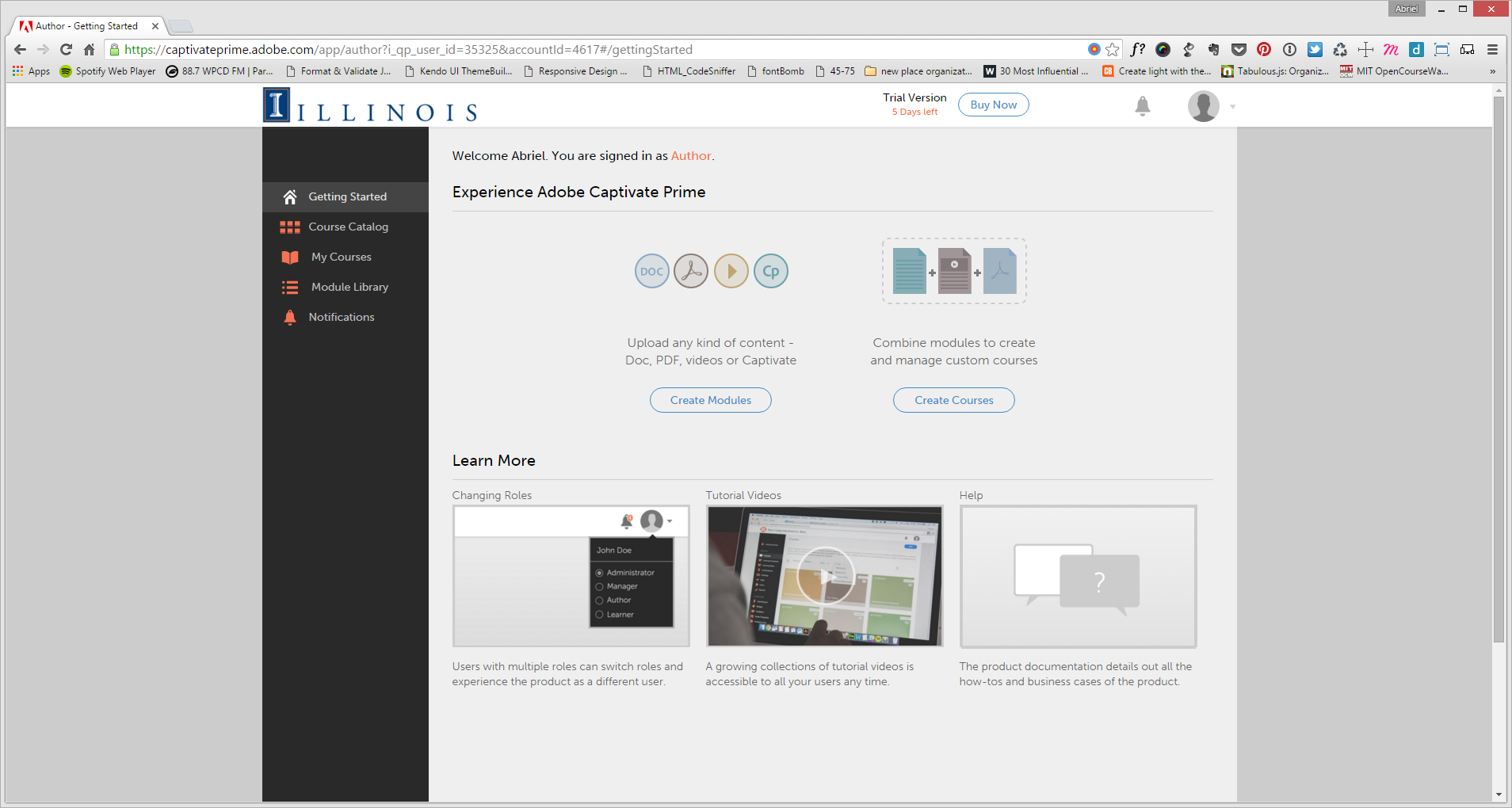
Task: Click the Pinterest extension icon
Action: point(1264,49)
